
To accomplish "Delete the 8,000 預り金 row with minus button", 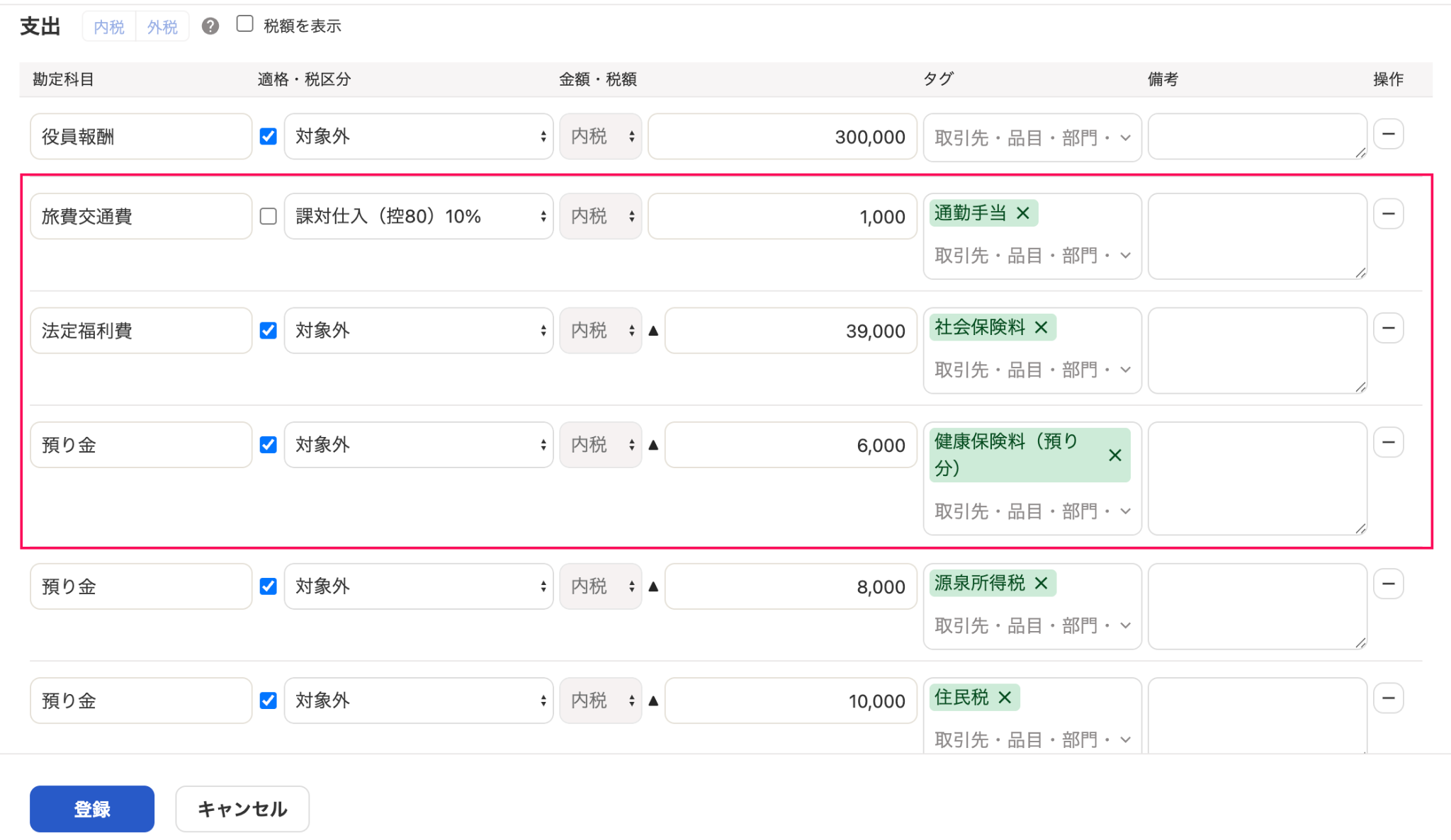I will (1388, 584).
